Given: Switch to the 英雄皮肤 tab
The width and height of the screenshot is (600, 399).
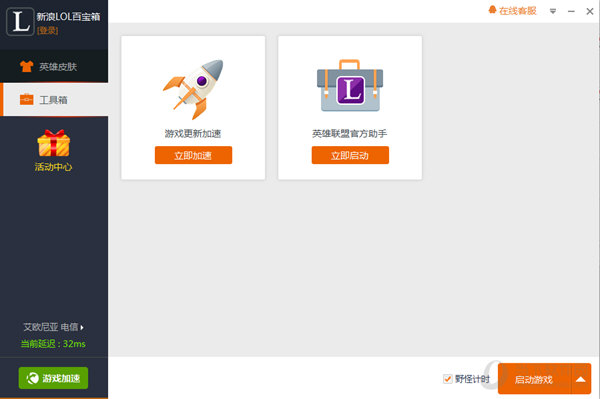Looking at the screenshot, I should 54,67.
